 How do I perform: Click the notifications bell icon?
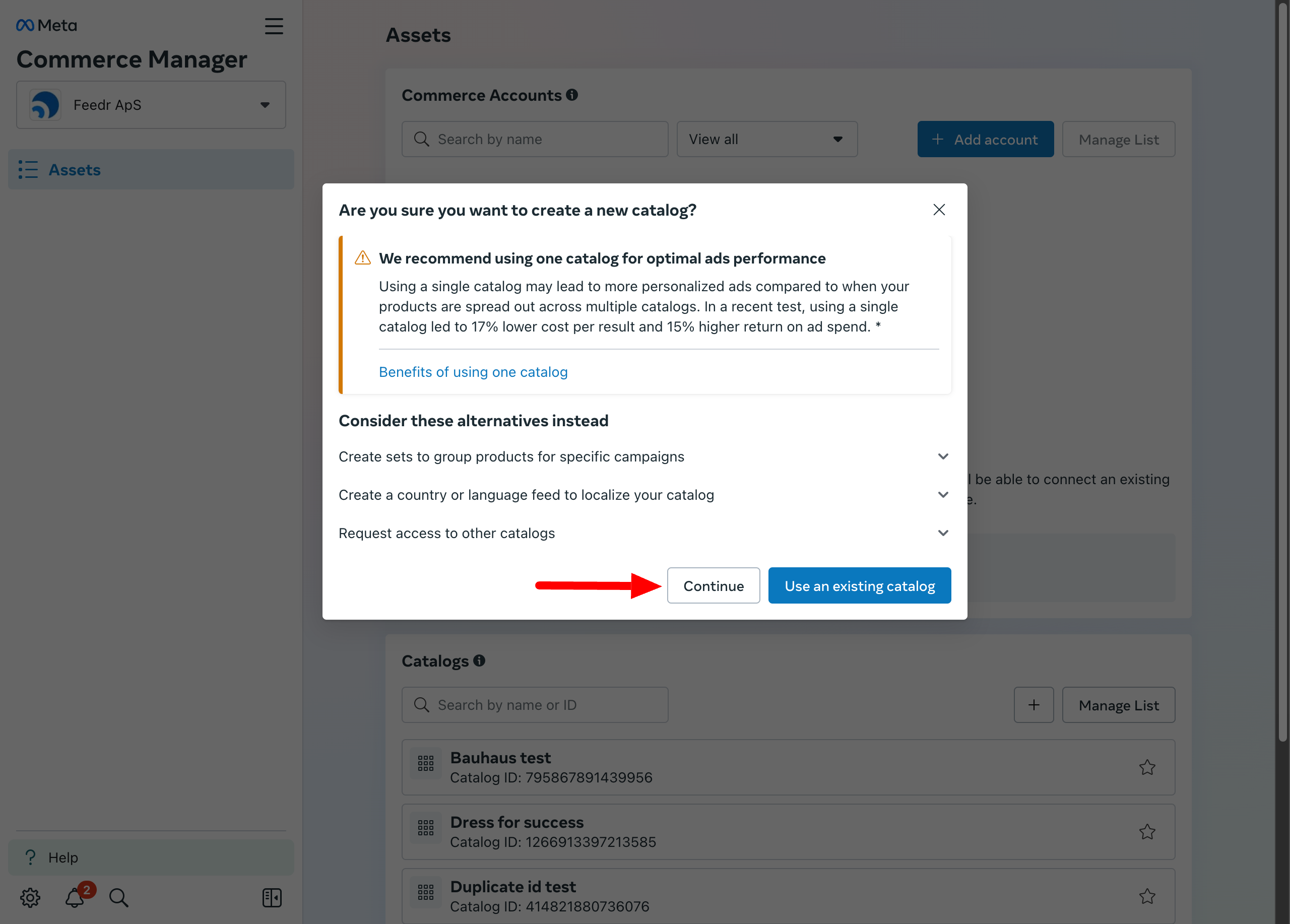coord(74,897)
